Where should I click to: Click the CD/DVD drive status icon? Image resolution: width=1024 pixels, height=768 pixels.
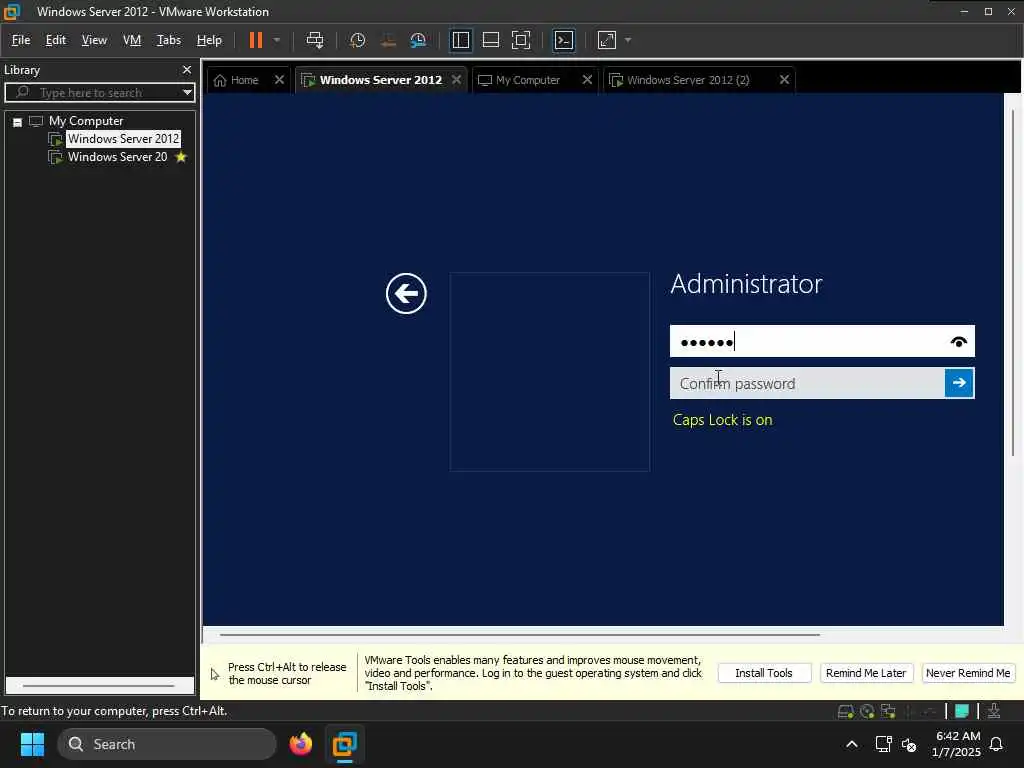(867, 711)
